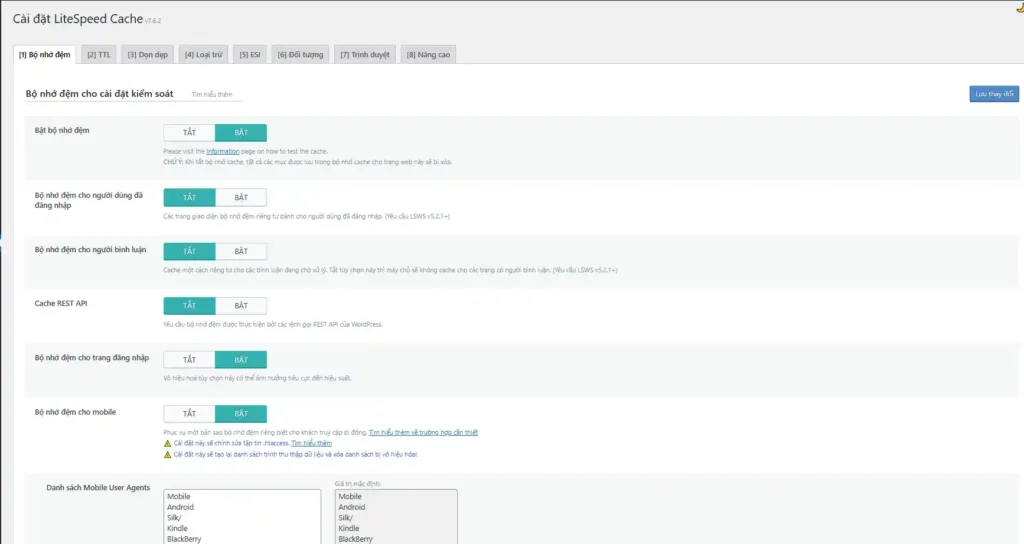
Task: Set cache for commenters (người bình luận) to BẬT
Action: [x=241, y=251]
